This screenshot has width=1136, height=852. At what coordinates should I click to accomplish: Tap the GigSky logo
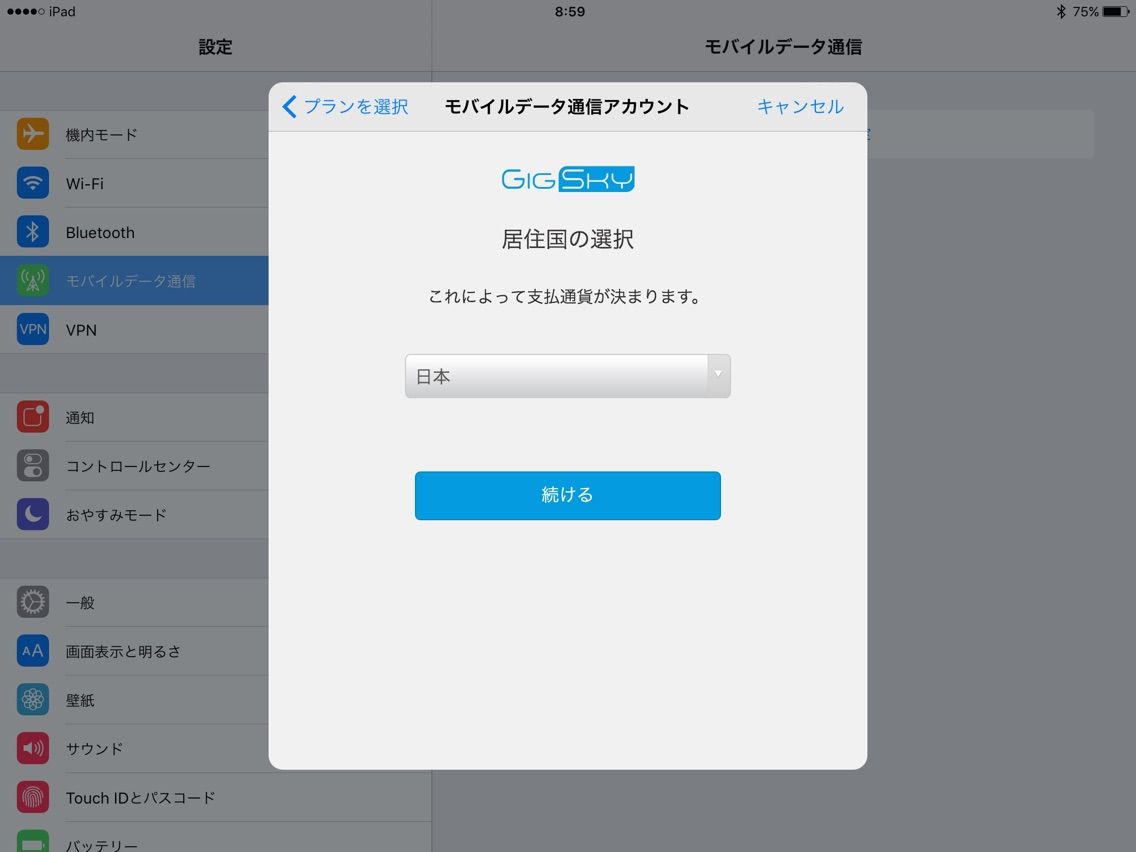coord(568,179)
